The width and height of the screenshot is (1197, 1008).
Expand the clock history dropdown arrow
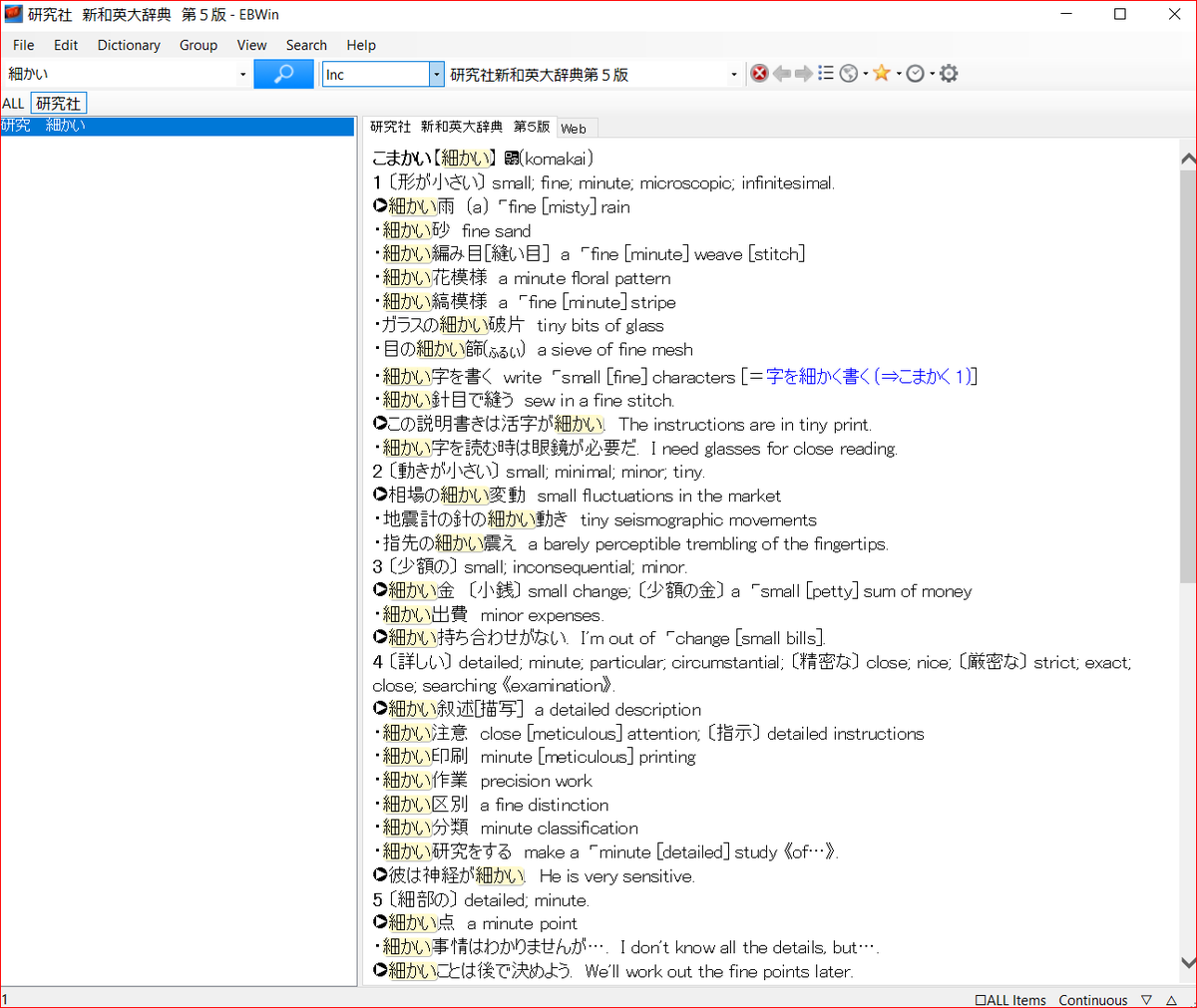pos(932,74)
